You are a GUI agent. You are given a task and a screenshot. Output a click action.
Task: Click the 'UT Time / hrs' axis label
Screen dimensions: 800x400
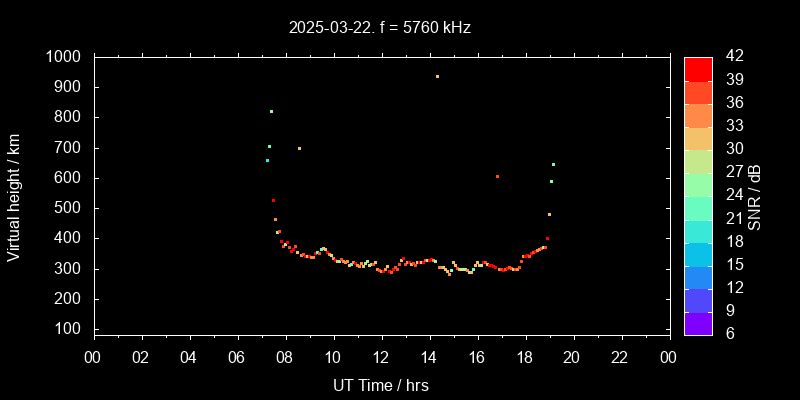381,384
